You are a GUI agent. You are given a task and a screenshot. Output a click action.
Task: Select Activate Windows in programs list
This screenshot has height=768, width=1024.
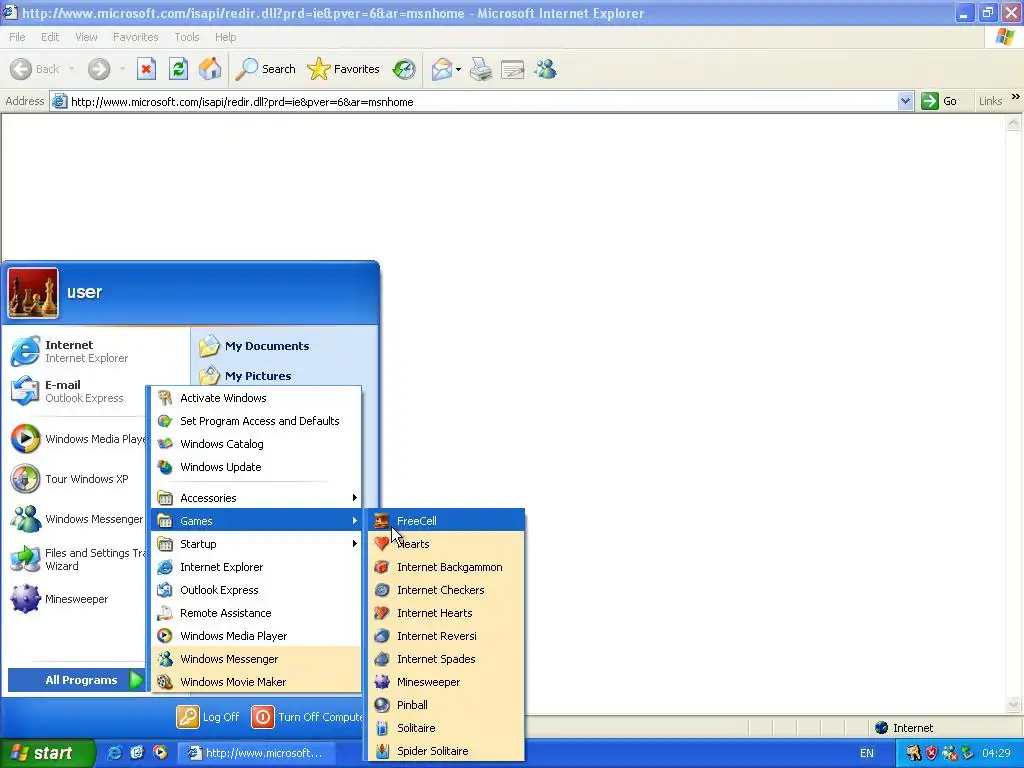256,398
